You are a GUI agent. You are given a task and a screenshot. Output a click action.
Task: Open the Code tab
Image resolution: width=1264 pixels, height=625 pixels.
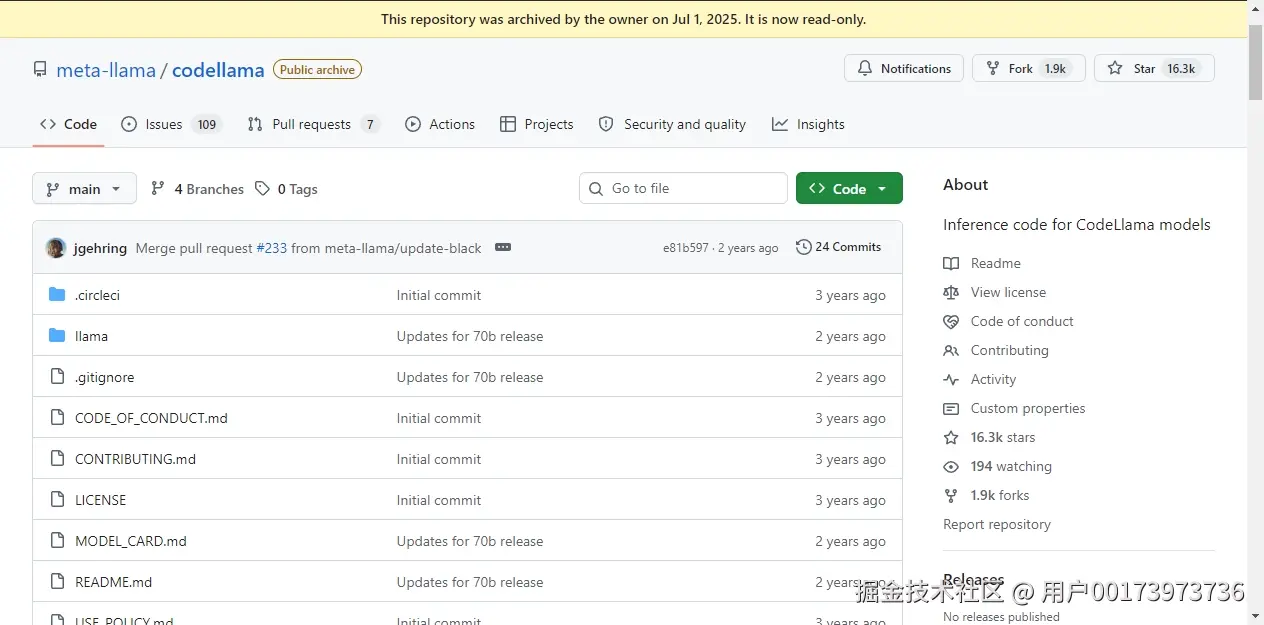point(68,124)
